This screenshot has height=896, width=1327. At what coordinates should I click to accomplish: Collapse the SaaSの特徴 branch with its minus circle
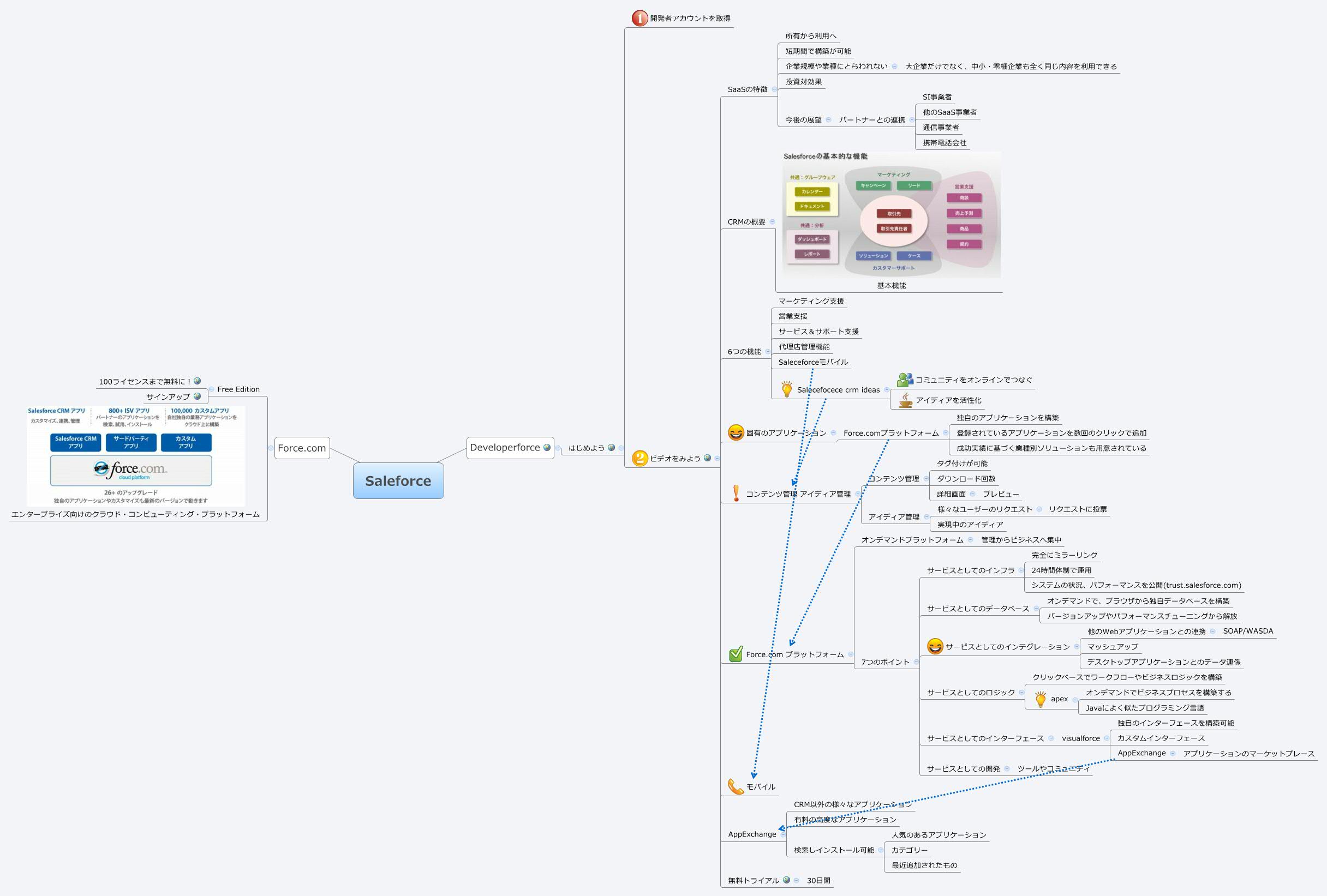(774, 89)
